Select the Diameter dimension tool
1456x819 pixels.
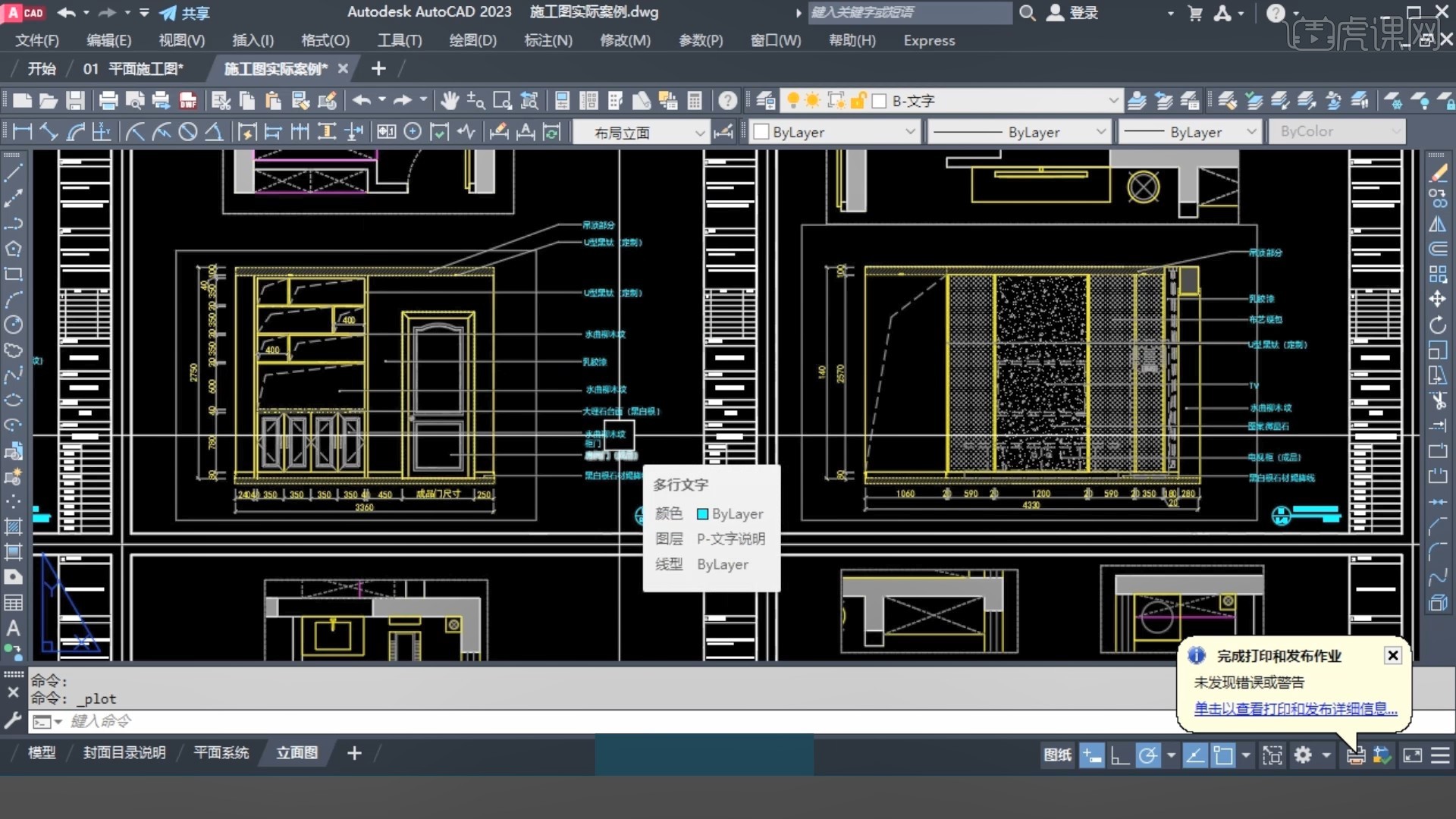(187, 132)
